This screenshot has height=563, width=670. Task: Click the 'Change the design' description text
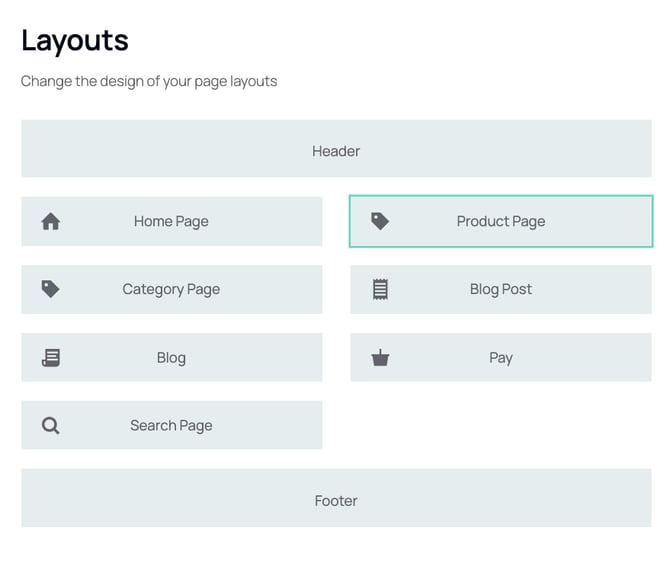[x=149, y=81]
